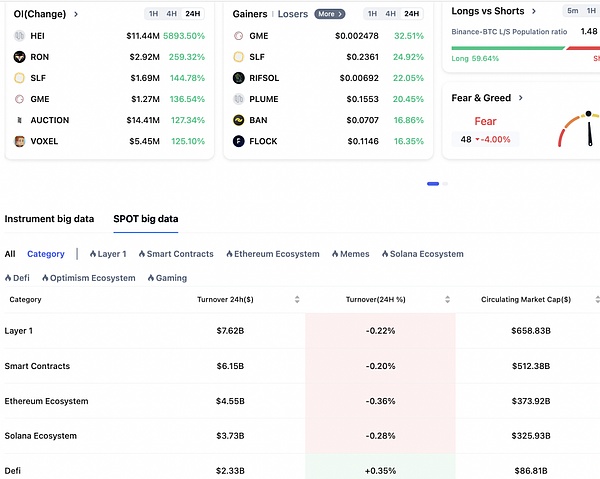
Task: Sort table by Turnover 24h($) arrows
Action: (x=297, y=300)
